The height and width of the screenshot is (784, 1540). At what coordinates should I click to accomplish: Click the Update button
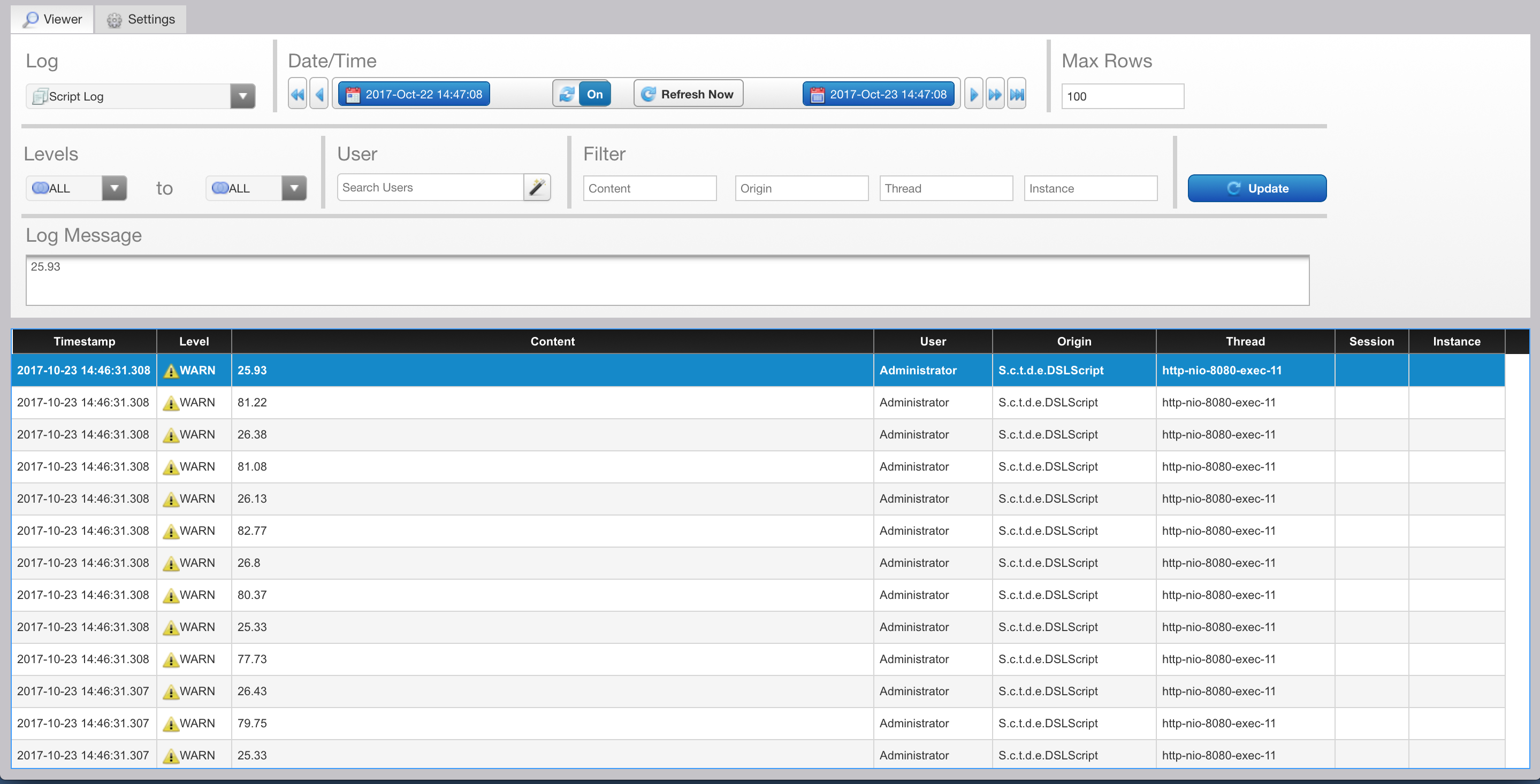point(1257,188)
